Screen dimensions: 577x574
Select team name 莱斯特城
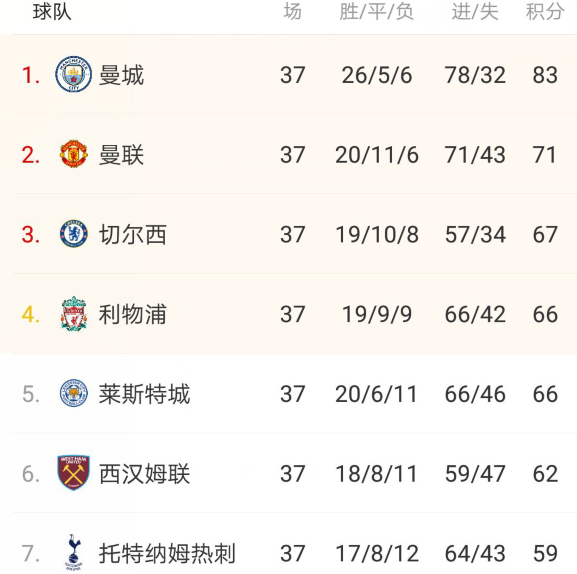point(144,394)
